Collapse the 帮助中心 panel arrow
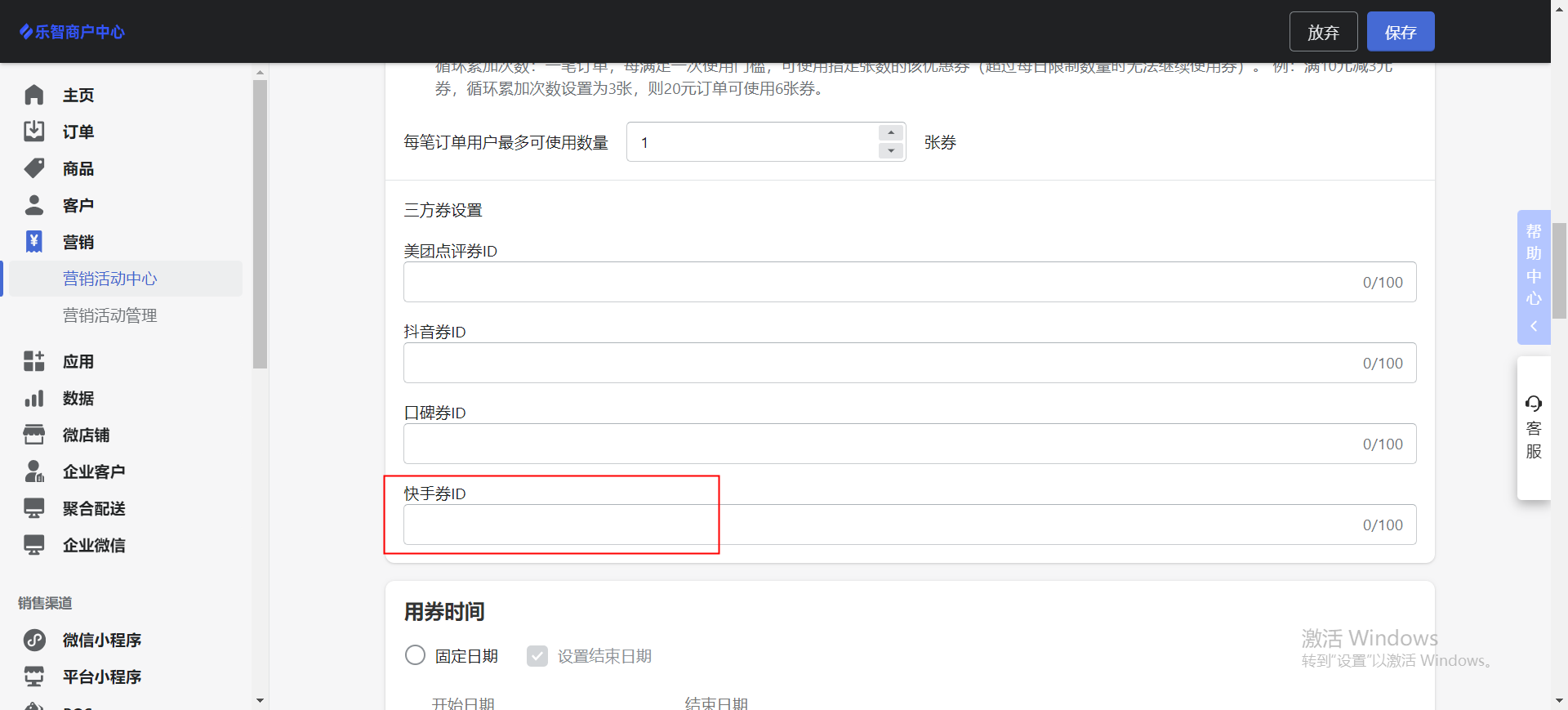1568x710 pixels. (x=1534, y=326)
